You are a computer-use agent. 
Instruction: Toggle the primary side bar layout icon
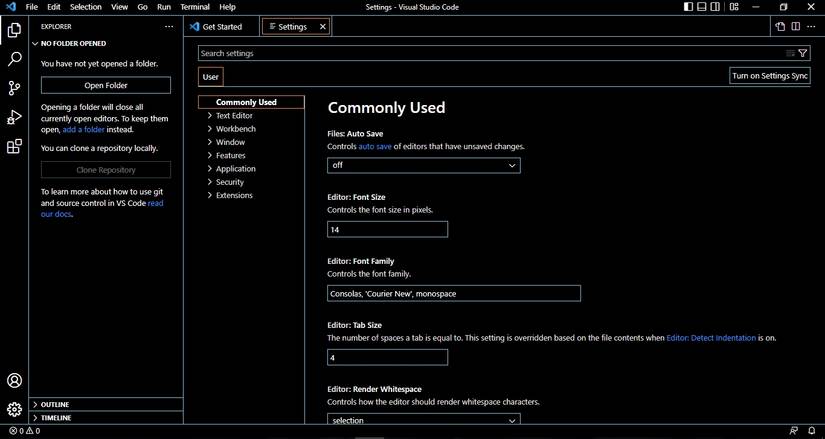pyautogui.click(x=688, y=7)
